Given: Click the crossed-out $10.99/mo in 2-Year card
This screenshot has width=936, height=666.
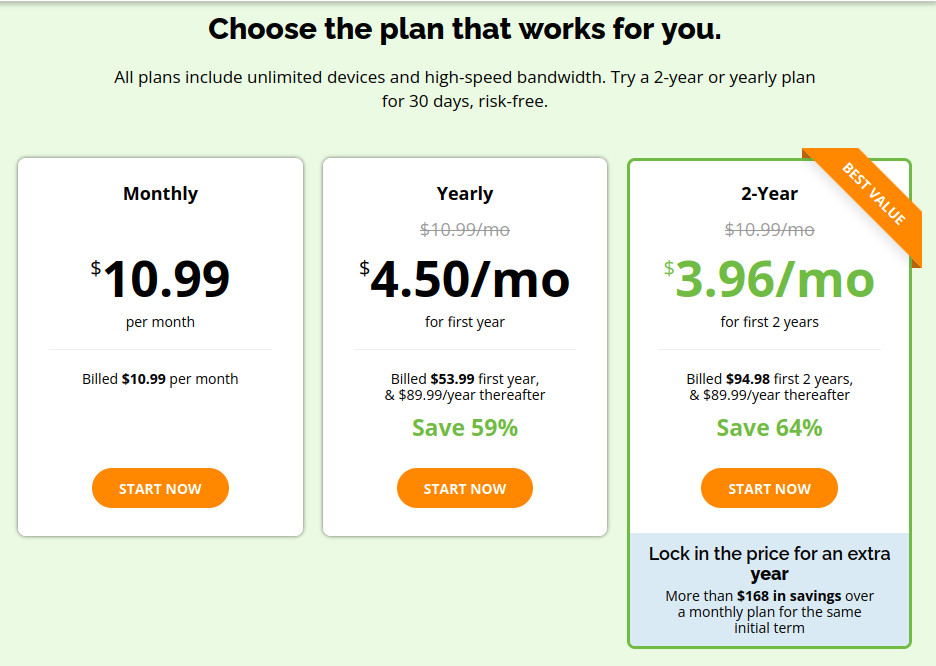Looking at the screenshot, I should coord(769,229).
